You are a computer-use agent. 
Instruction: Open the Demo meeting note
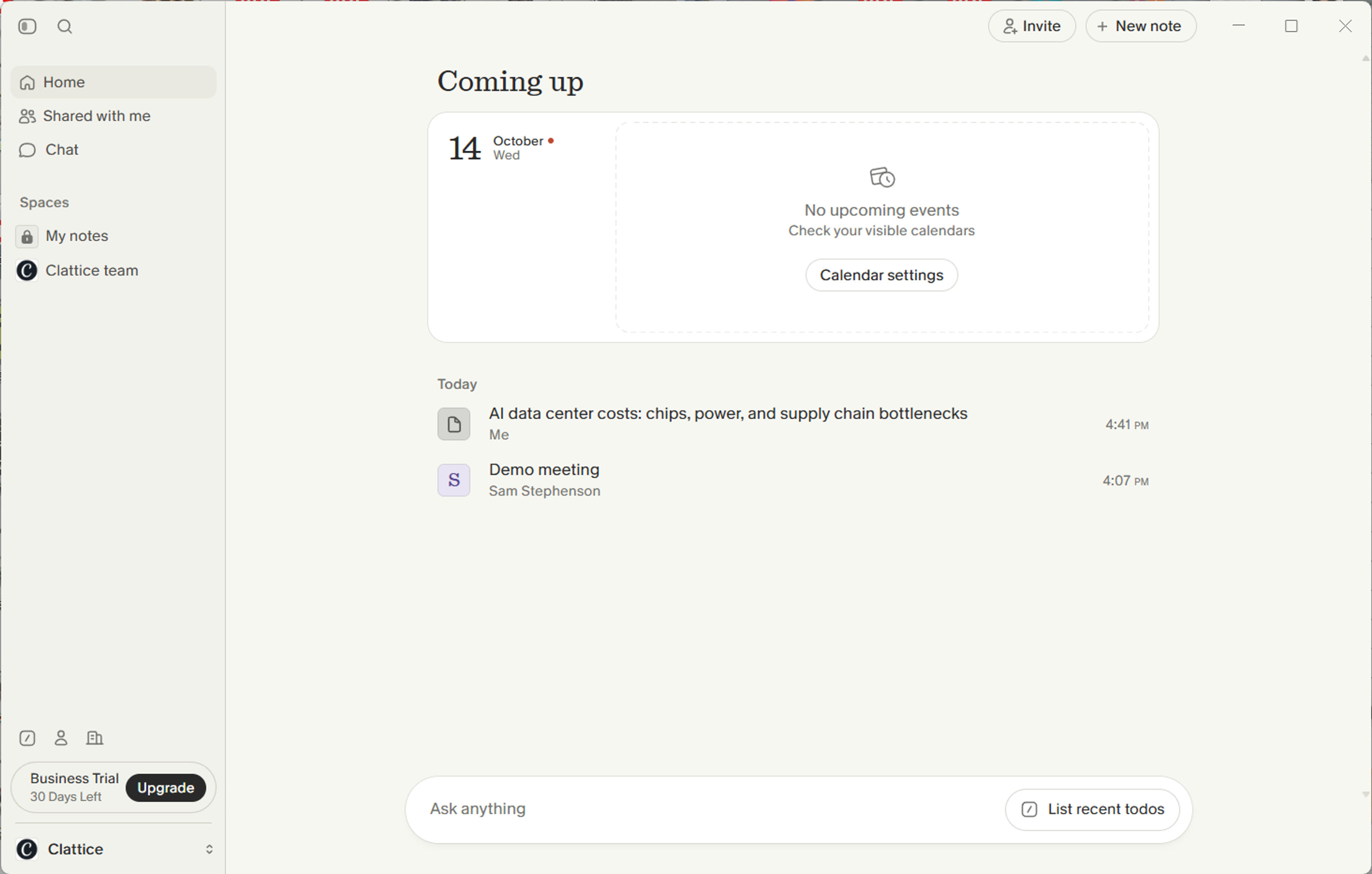(x=793, y=480)
